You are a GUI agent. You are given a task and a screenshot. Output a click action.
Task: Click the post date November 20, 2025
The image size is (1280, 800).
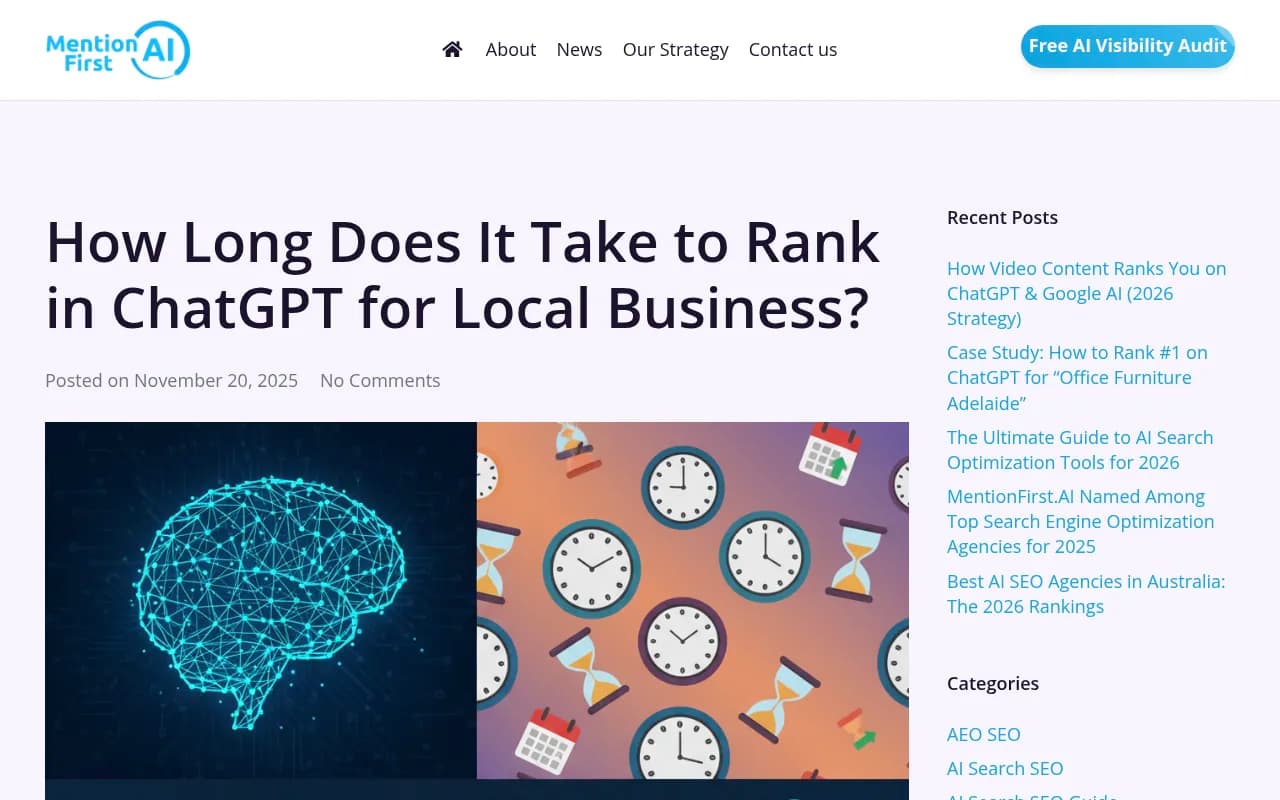(215, 380)
